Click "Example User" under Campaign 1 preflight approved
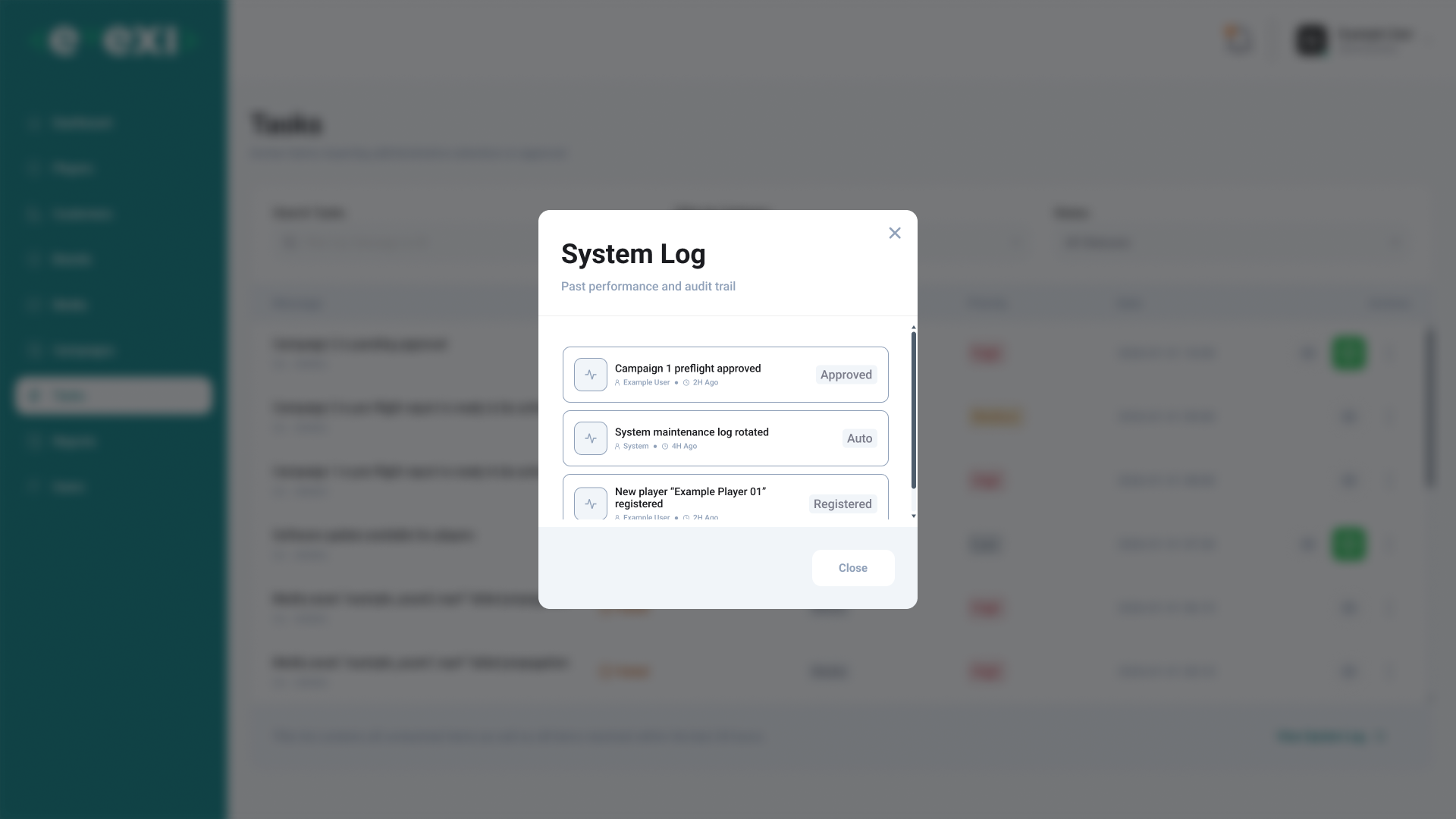1456x819 pixels. (646, 383)
